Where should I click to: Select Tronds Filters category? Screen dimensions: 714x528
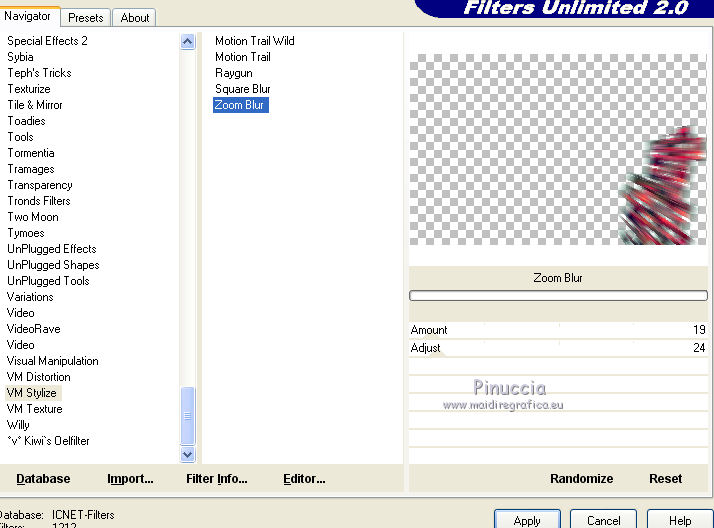click(x=39, y=201)
